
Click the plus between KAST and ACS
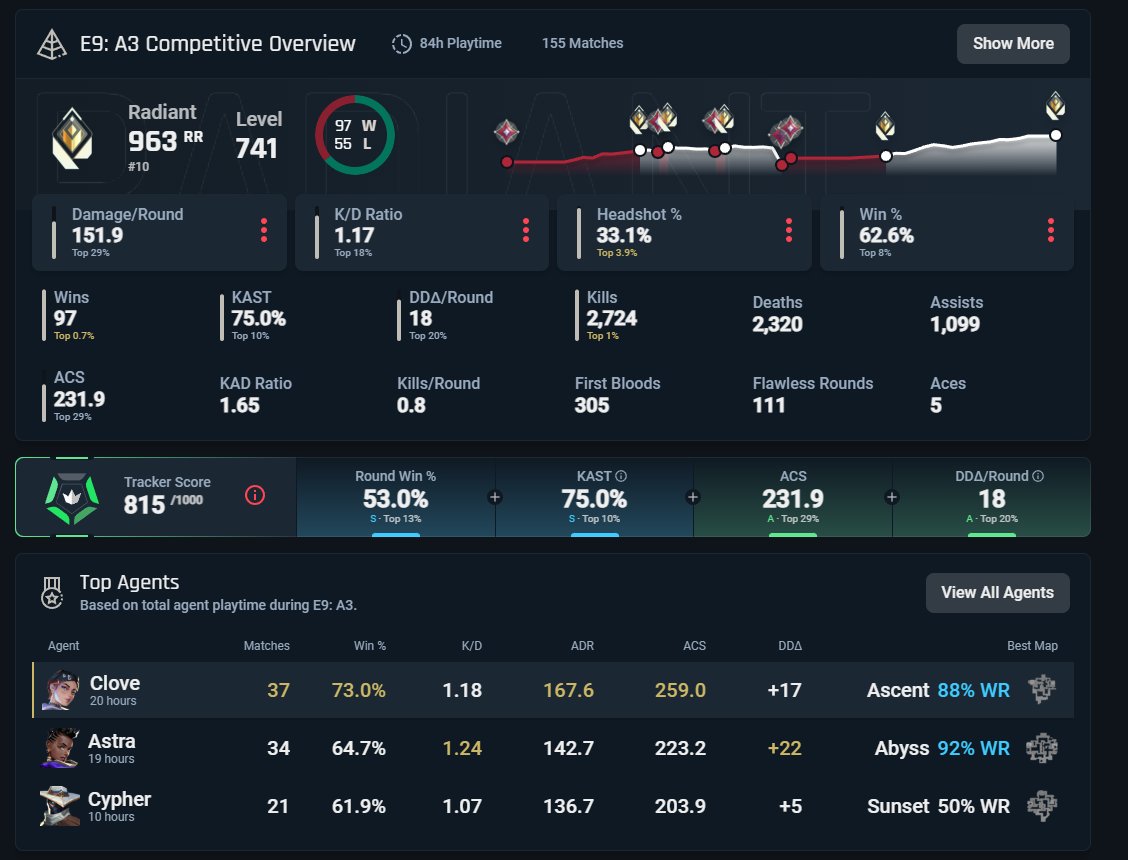(693, 497)
